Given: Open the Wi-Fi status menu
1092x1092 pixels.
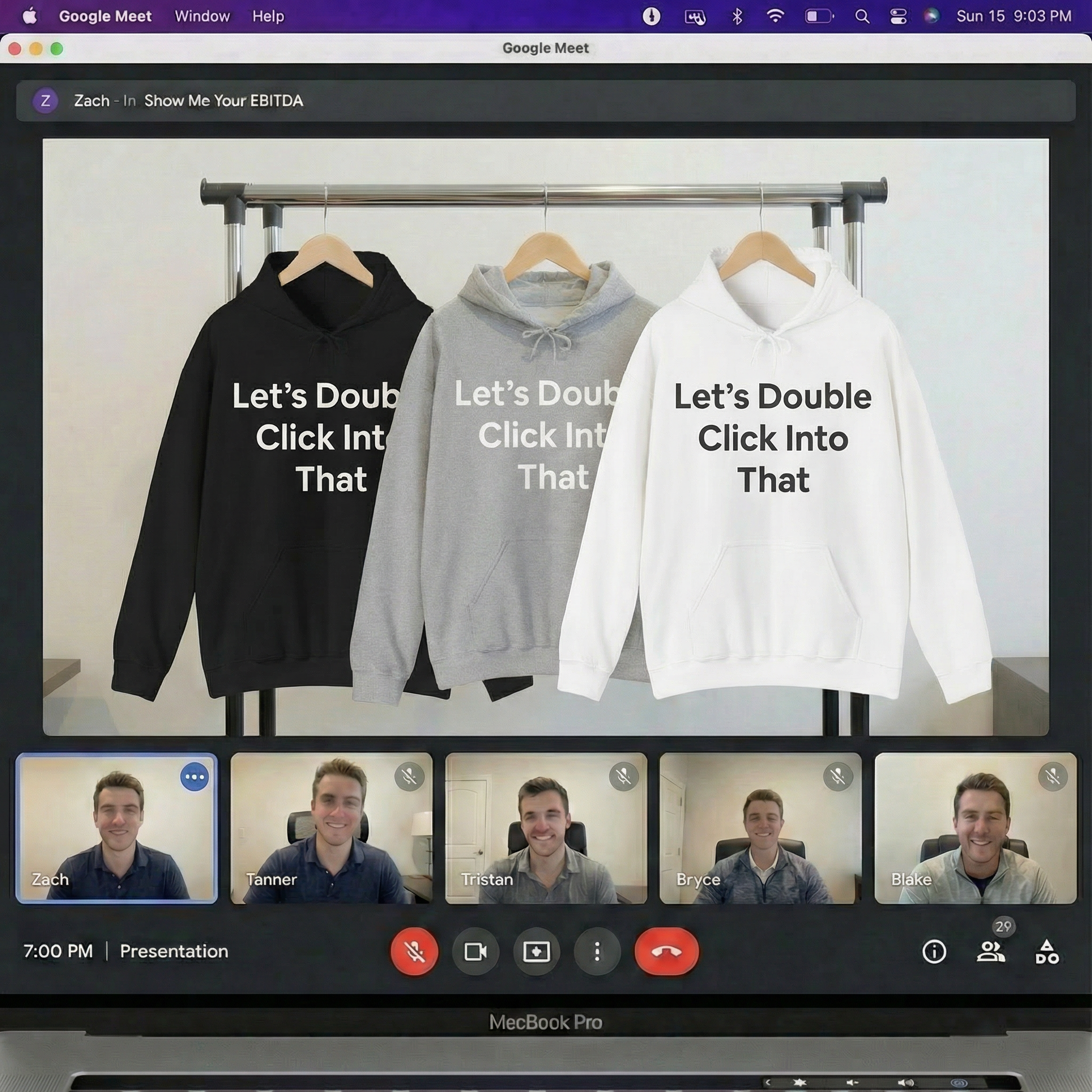Looking at the screenshot, I should click(776, 16).
